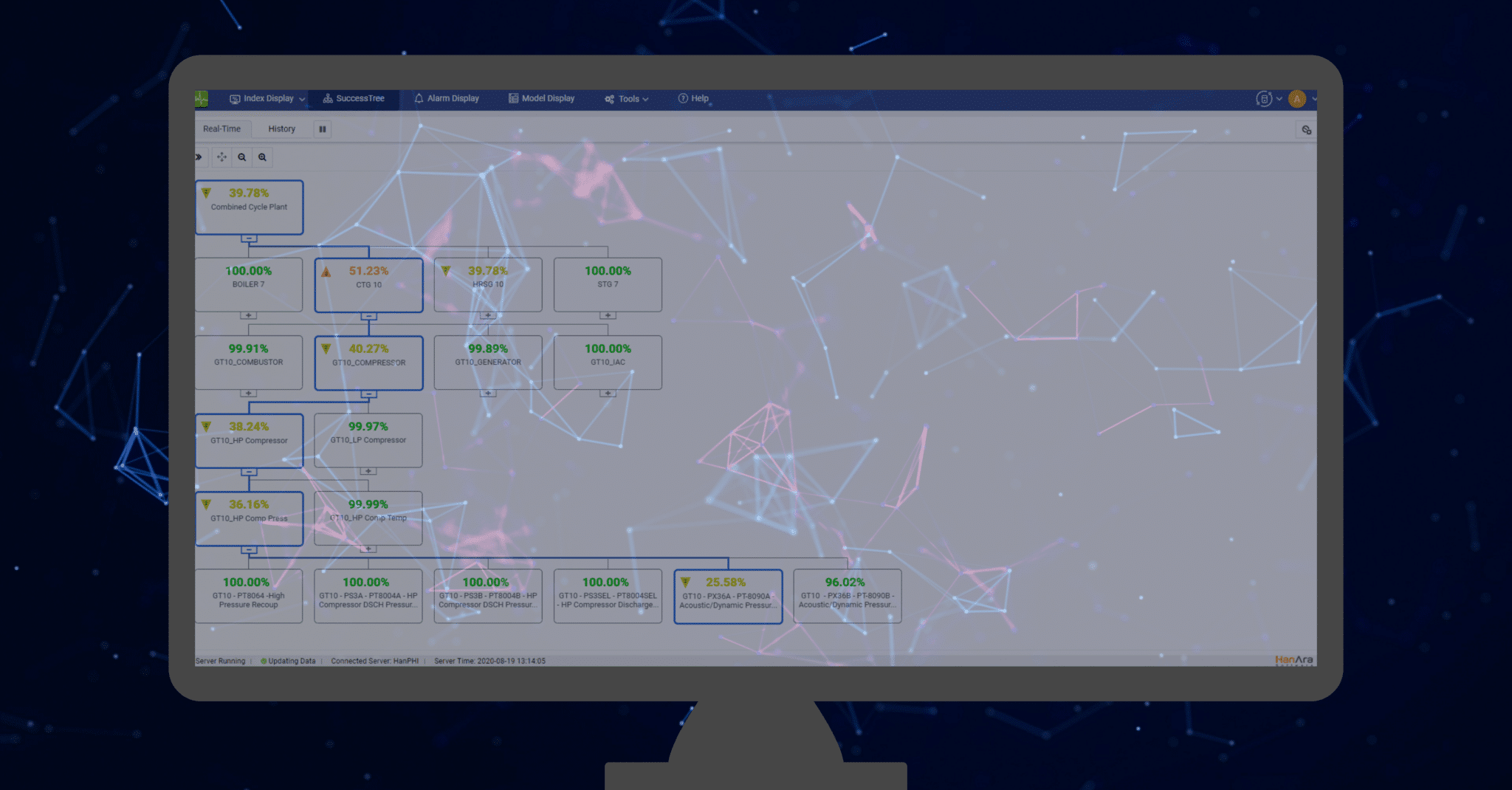Zoom in the tree view
This screenshot has width=1512, height=790.
tap(263, 157)
